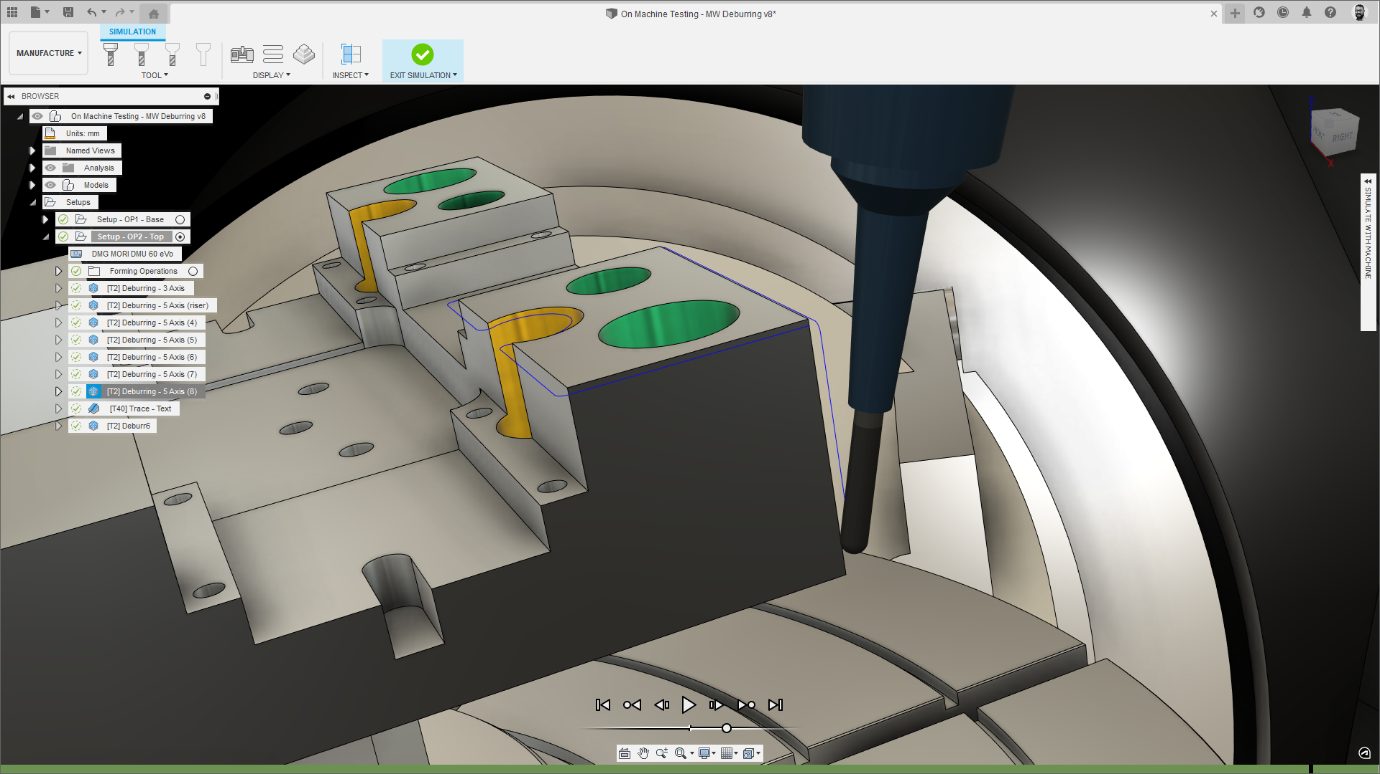
Task: Activate the Pan tool in view toolbar
Action: coord(643,752)
